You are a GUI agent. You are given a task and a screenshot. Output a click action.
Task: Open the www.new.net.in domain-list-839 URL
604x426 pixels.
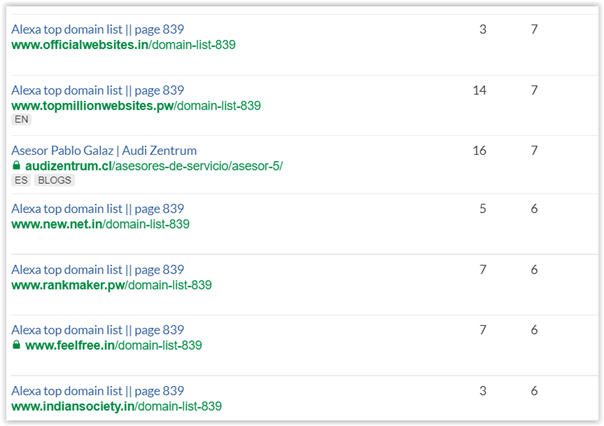tap(100, 224)
